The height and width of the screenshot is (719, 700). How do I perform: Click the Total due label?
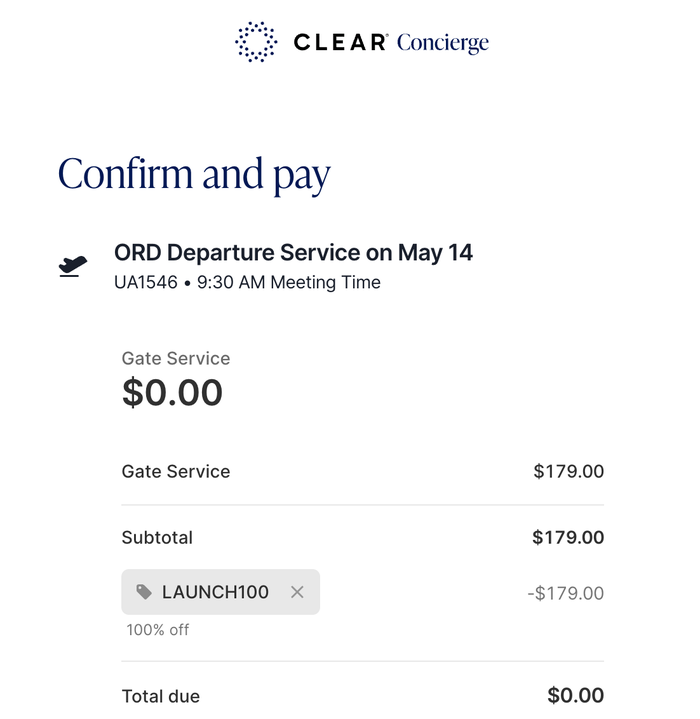tap(161, 697)
